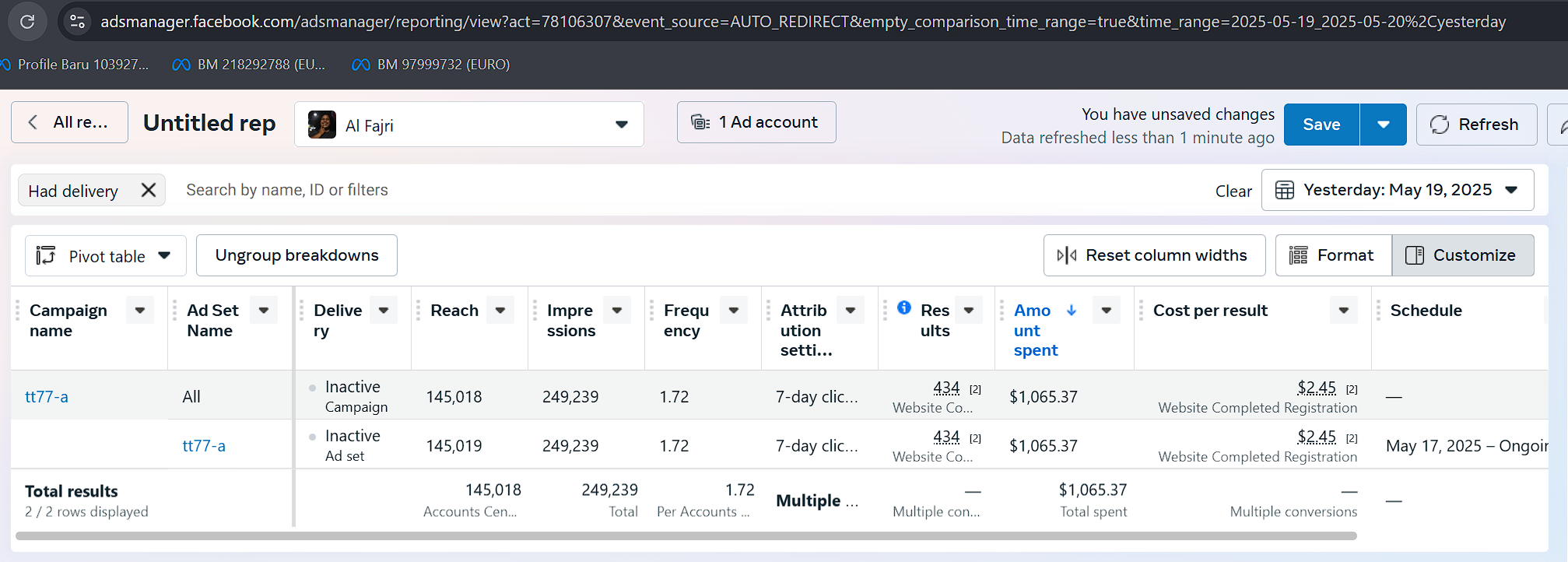The height and width of the screenshot is (562, 1568).
Task: Select the total $1,065.37 Total spent value
Action: [1093, 490]
